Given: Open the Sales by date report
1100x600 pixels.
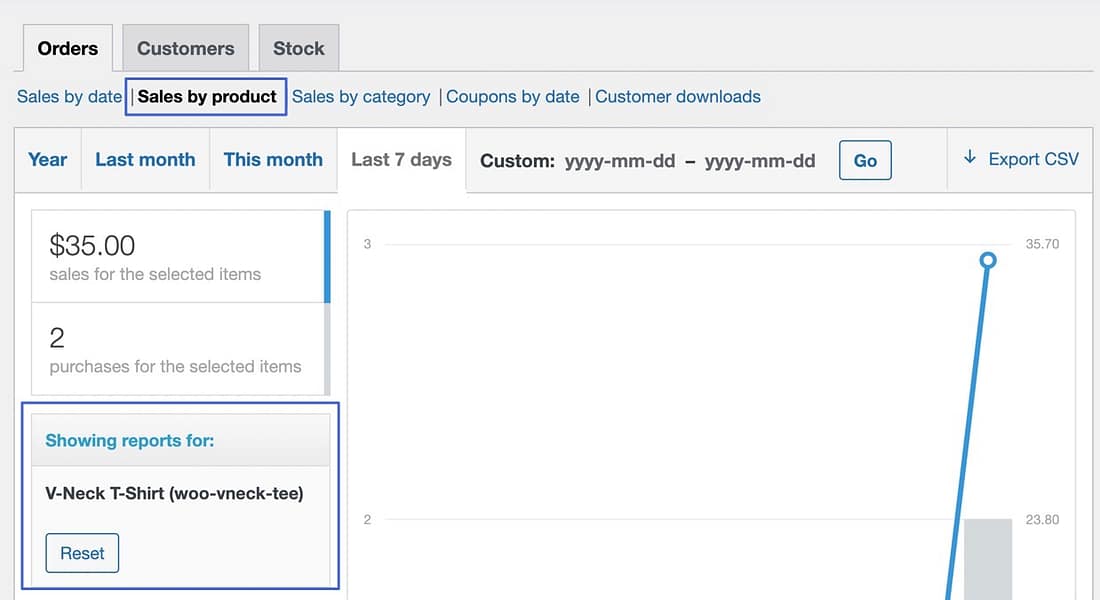Looking at the screenshot, I should [68, 97].
